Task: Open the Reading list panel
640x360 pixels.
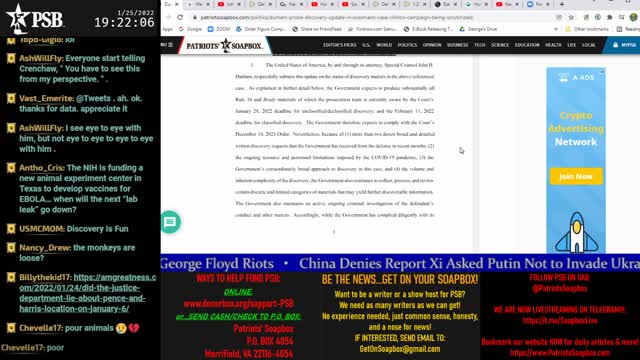Action: click(628, 29)
